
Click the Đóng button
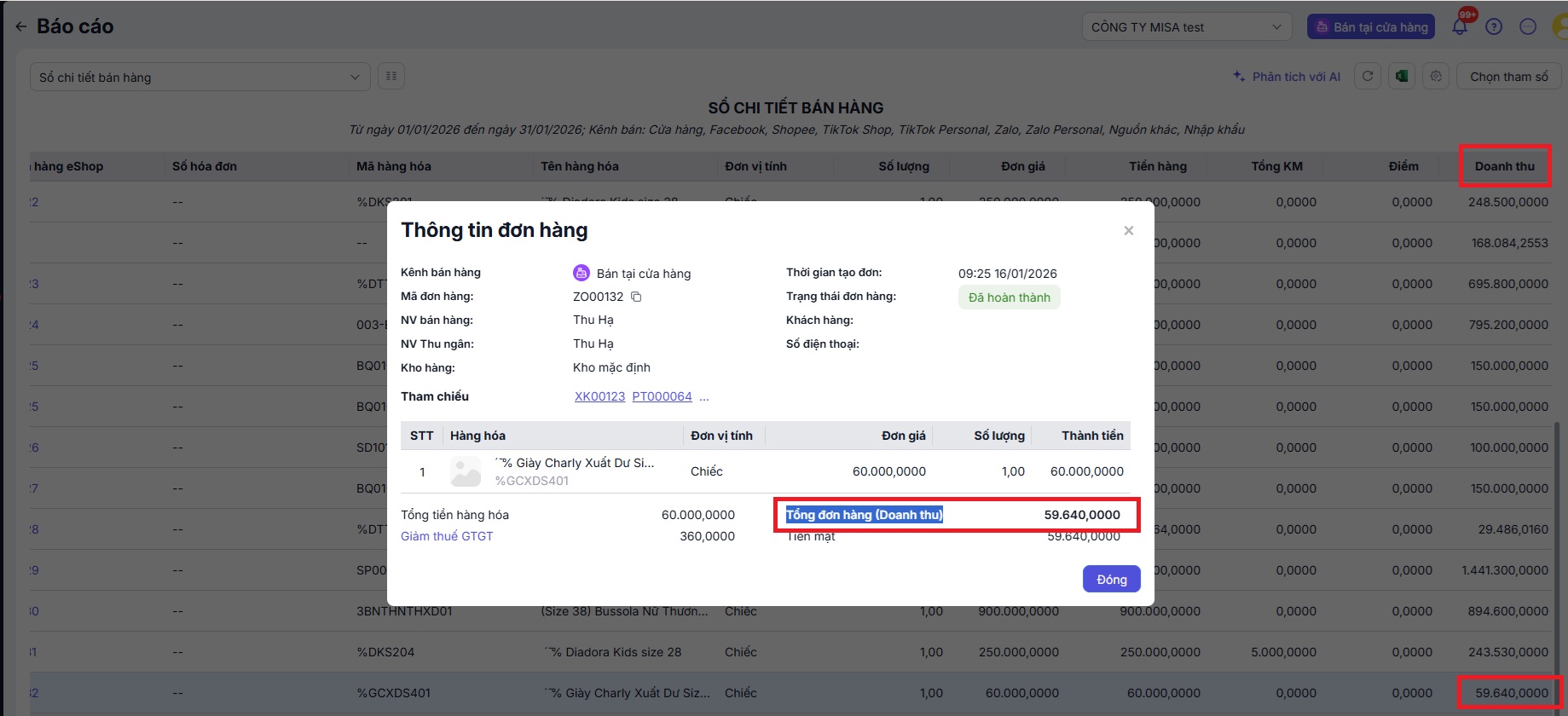[1111, 580]
